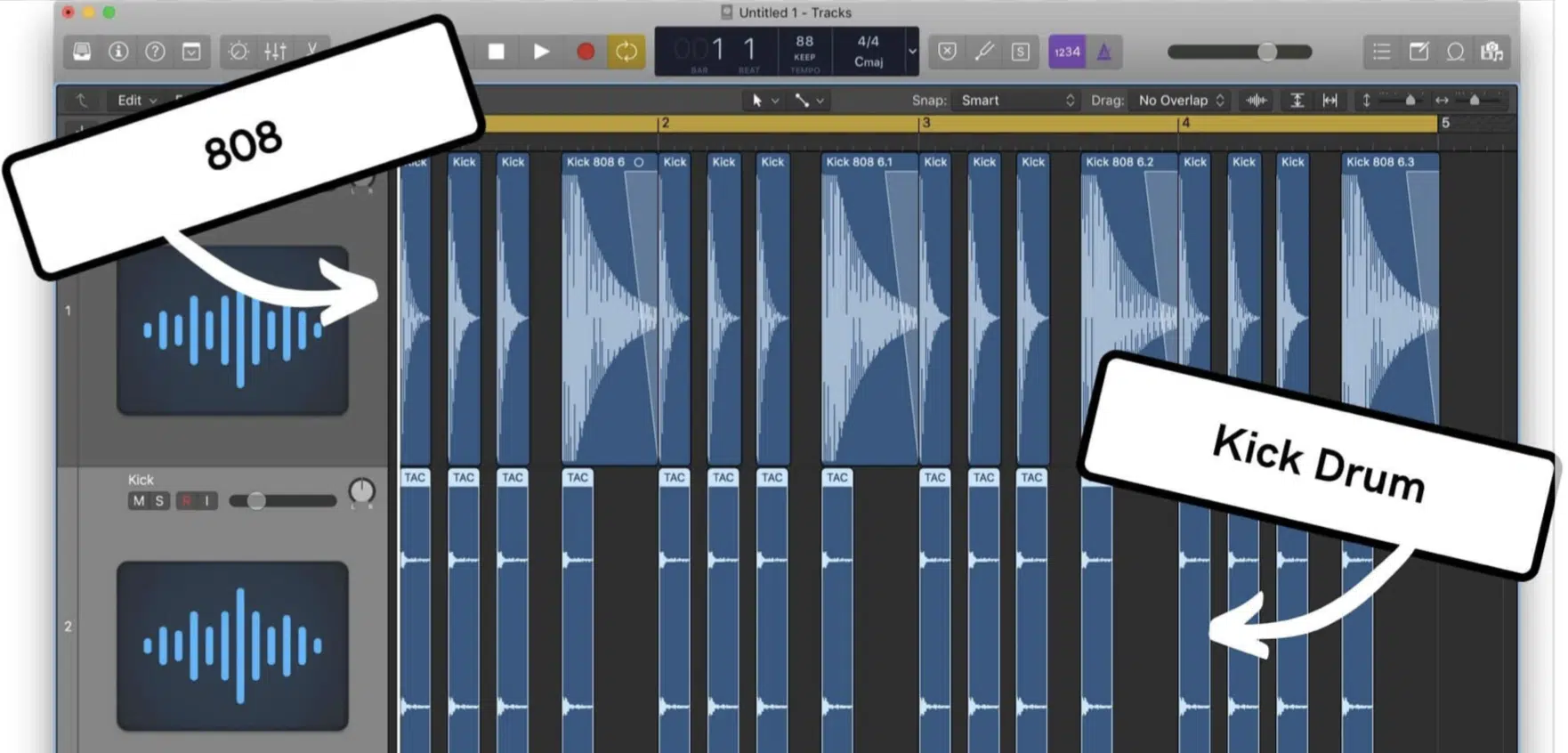Image resolution: width=1568 pixels, height=753 pixels.
Task: Click the loop circle on Kick 808 6
Action: (639, 162)
